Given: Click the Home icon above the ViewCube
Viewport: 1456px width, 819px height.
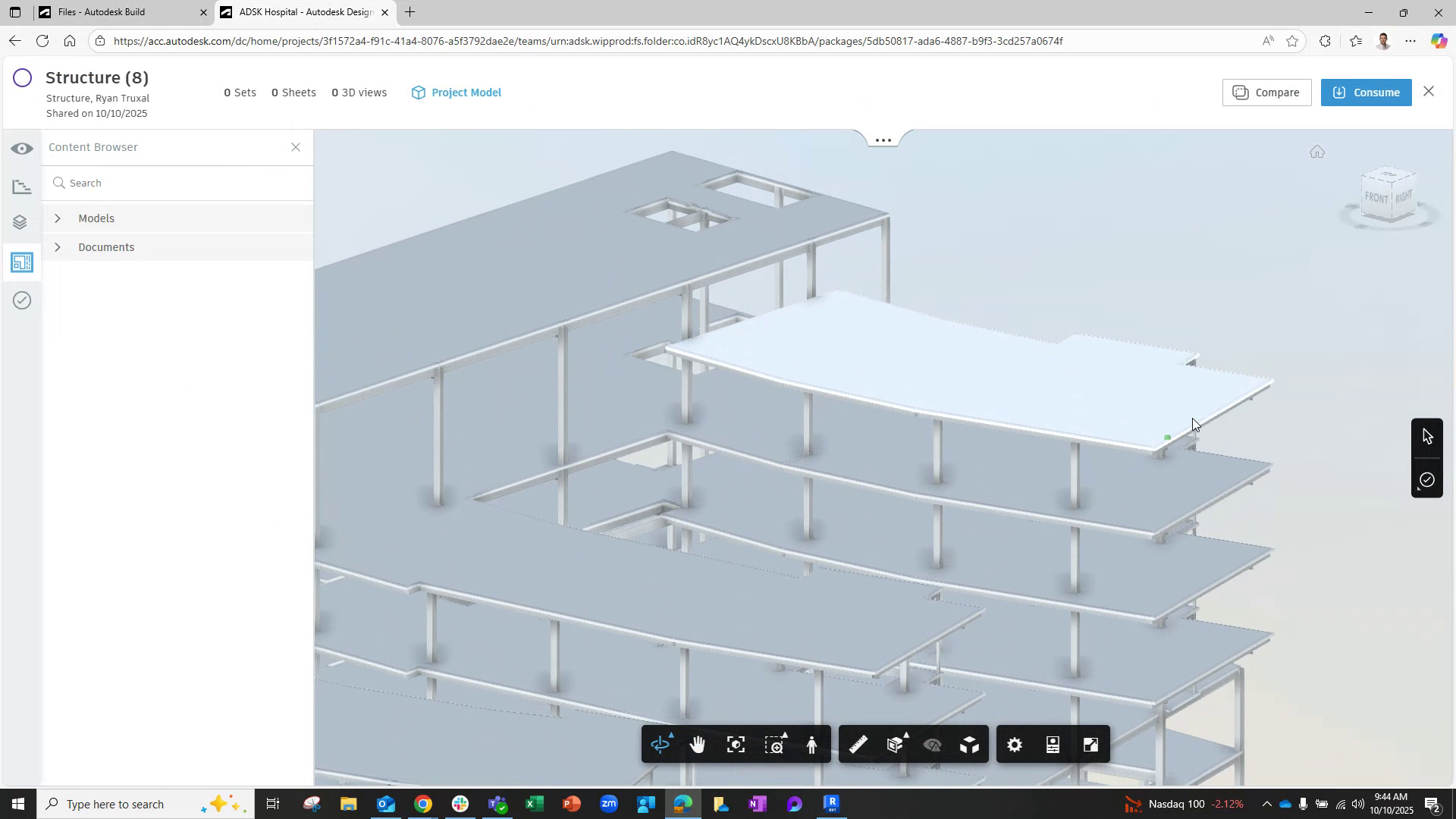Looking at the screenshot, I should pos(1317,151).
